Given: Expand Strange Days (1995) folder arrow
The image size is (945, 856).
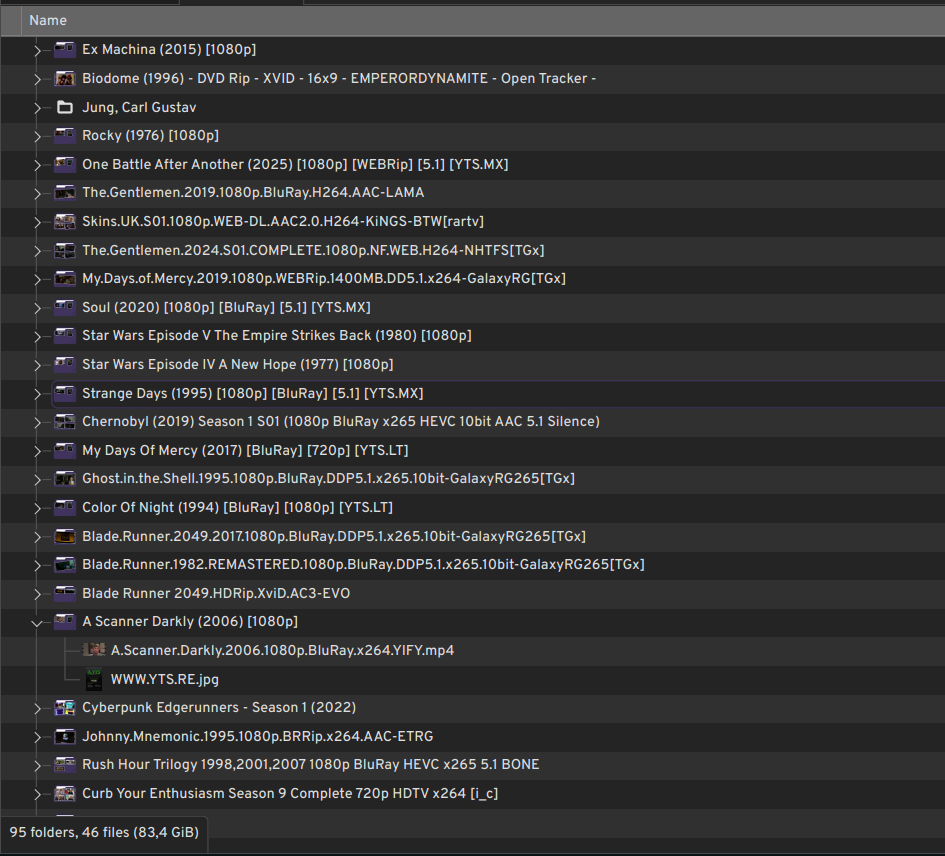Looking at the screenshot, I should click(x=37, y=394).
